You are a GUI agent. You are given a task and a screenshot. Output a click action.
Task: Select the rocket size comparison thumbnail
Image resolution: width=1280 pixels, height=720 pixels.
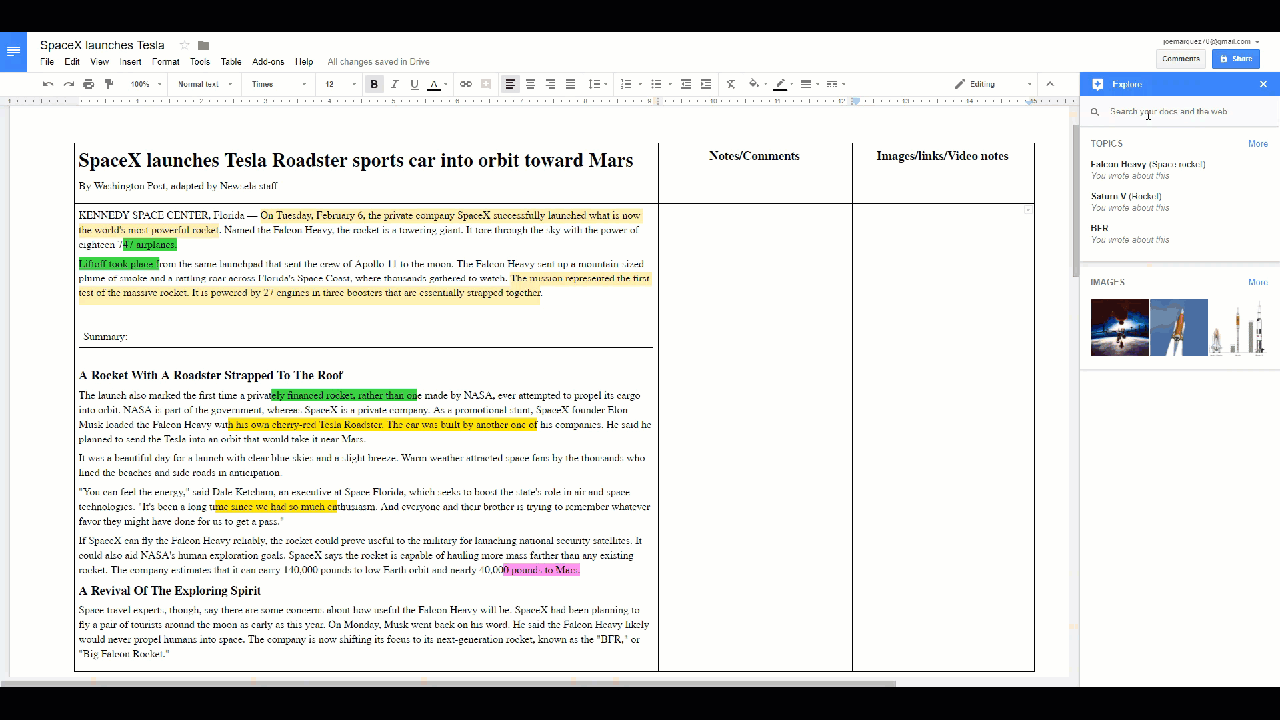click(1238, 327)
